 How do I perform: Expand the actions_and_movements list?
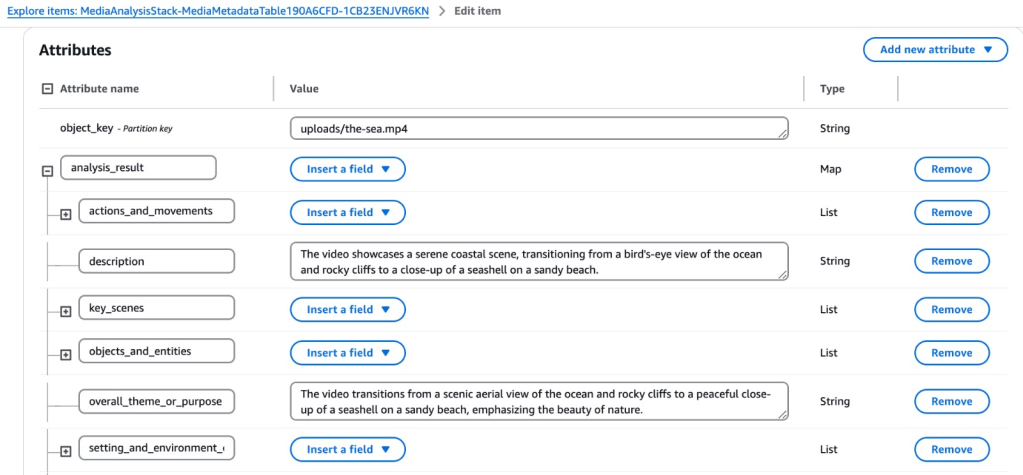66,214
